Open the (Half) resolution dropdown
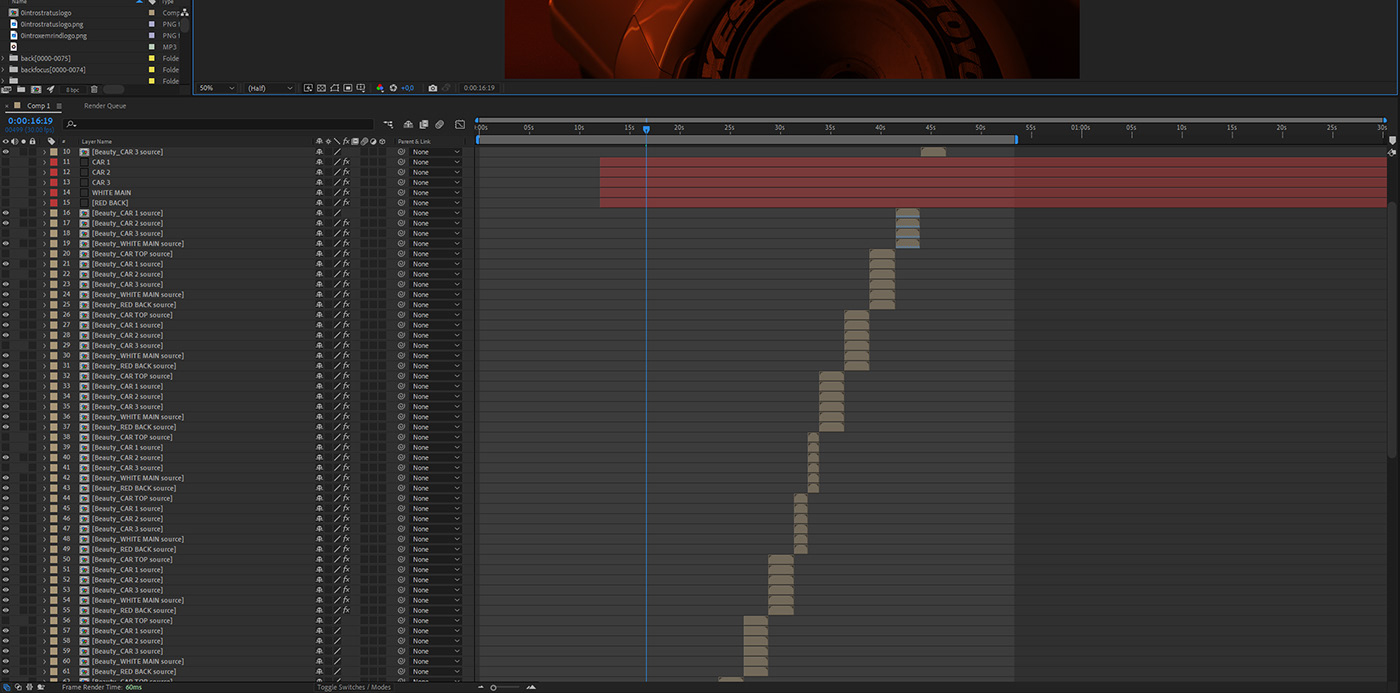This screenshot has width=1400, height=693. (271, 88)
